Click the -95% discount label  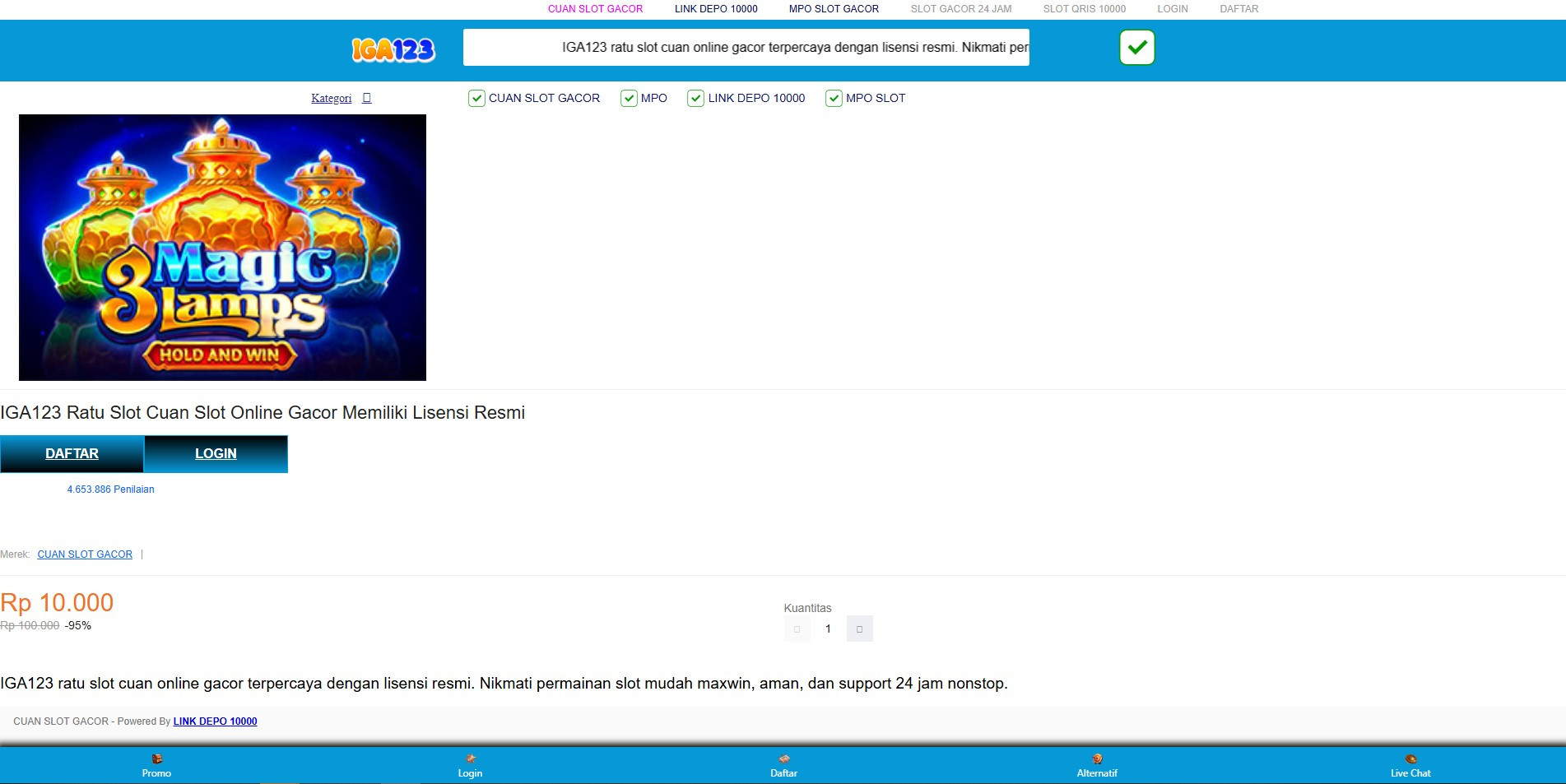(78, 626)
